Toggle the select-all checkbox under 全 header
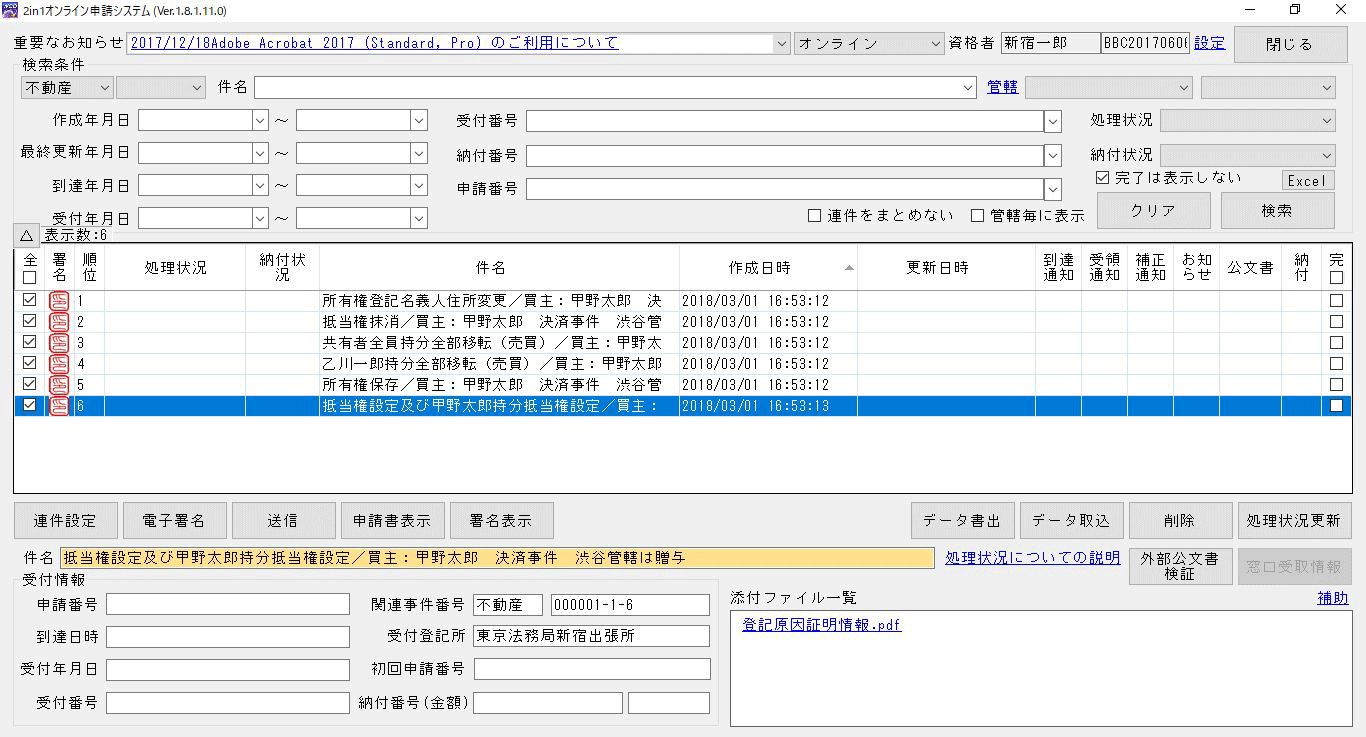This screenshot has width=1366, height=737. click(29, 278)
